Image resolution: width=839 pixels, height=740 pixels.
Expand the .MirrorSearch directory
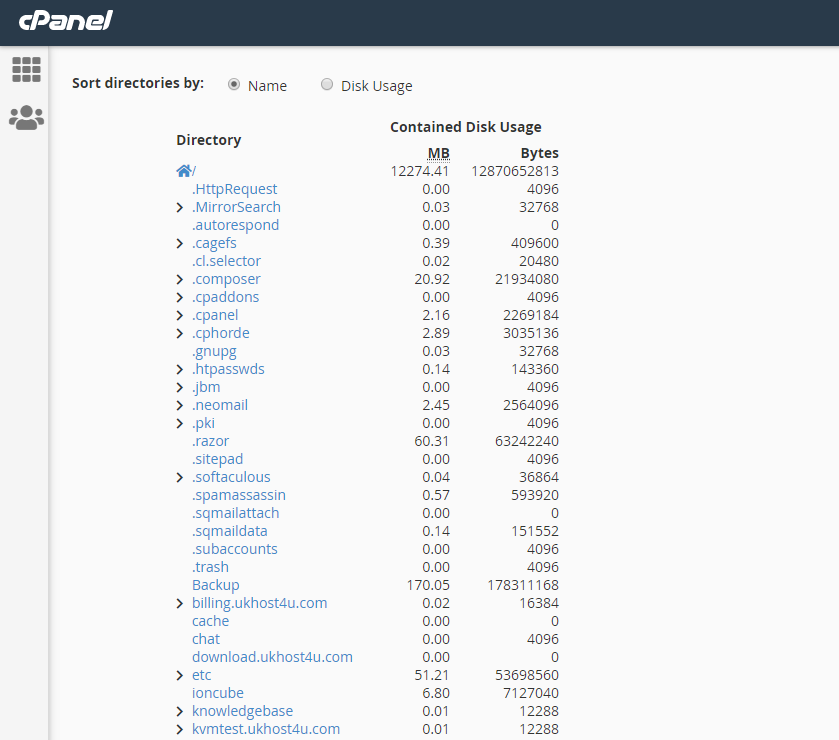tap(180, 208)
